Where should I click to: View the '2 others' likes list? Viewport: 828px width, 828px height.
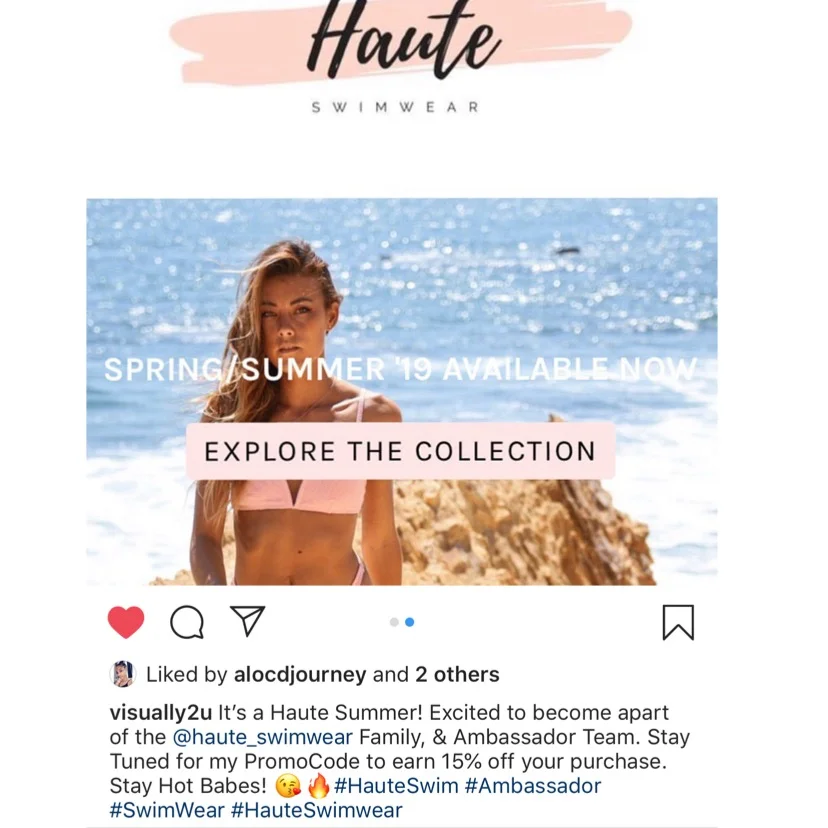tap(457, 674)
